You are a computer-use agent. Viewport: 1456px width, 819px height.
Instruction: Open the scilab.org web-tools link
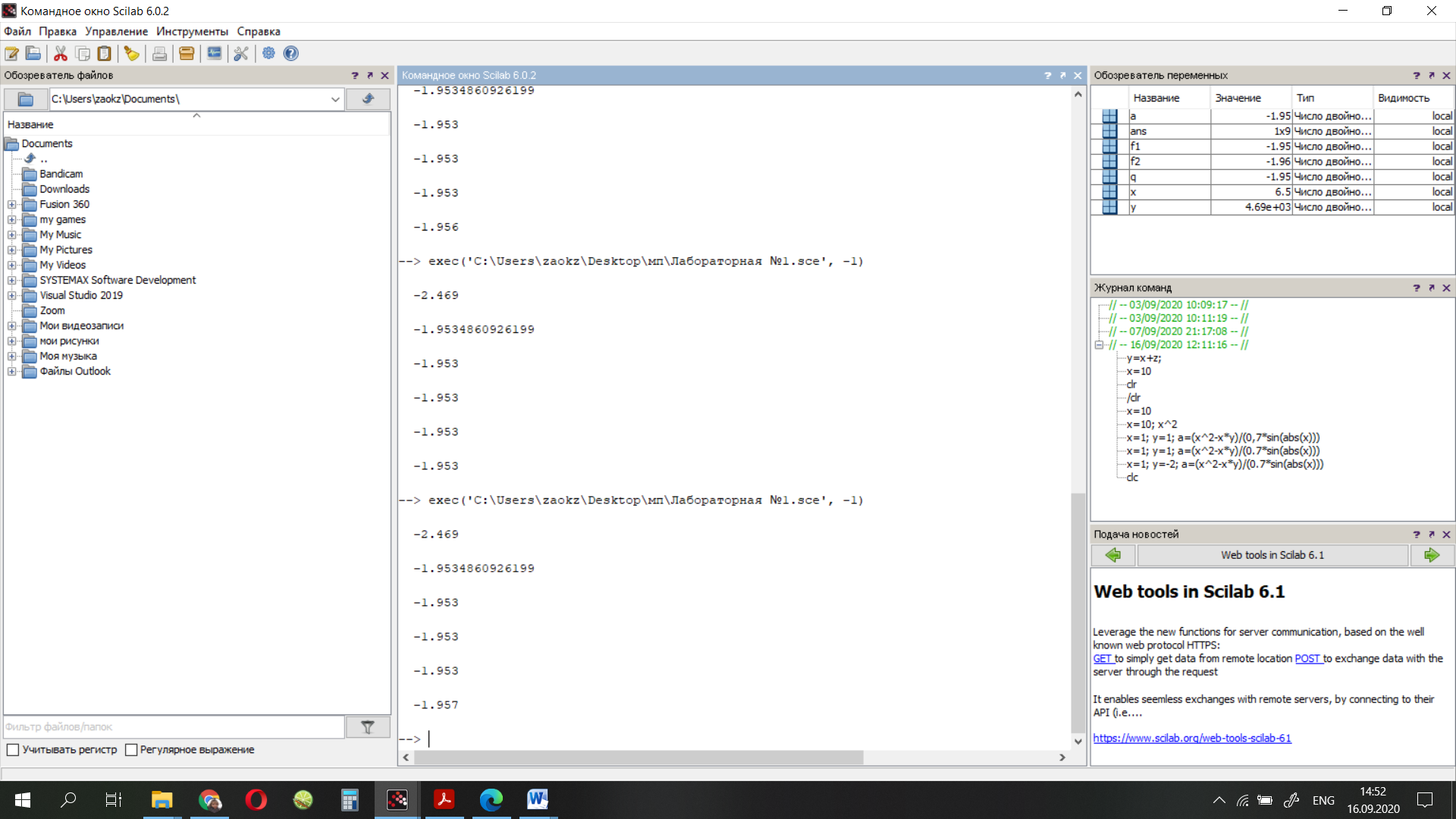pyautogui.click(x=1192, y=739)
